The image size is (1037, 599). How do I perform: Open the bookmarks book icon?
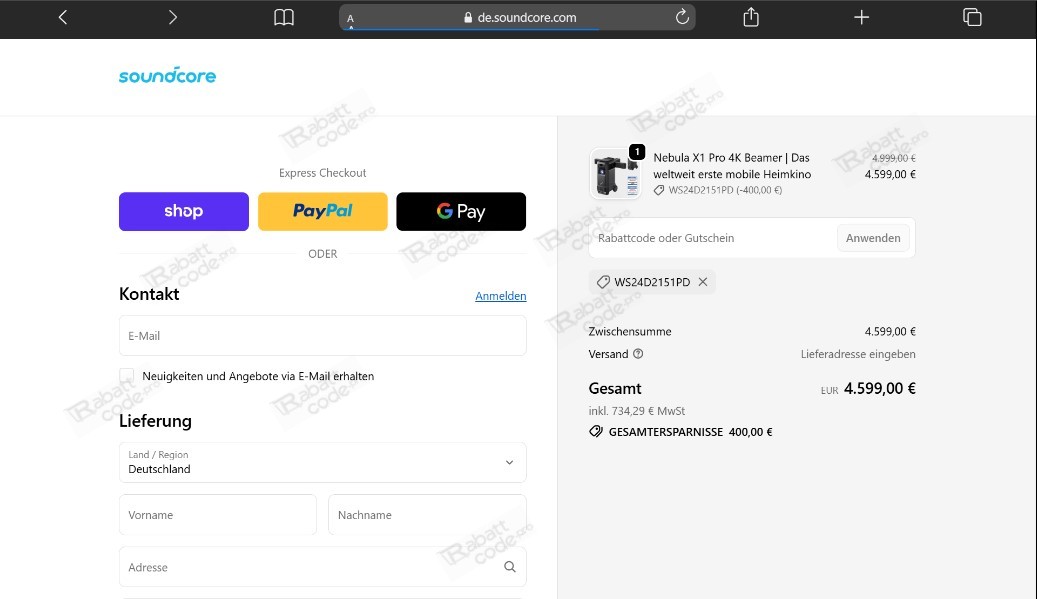pos(284,17)
